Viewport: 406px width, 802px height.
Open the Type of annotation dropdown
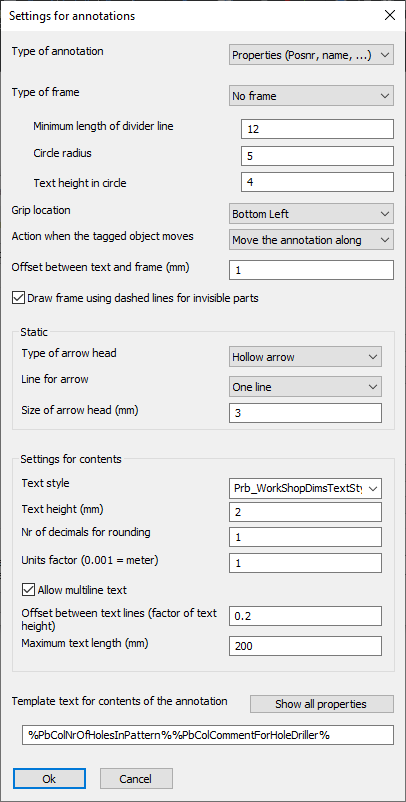point(311,55)
